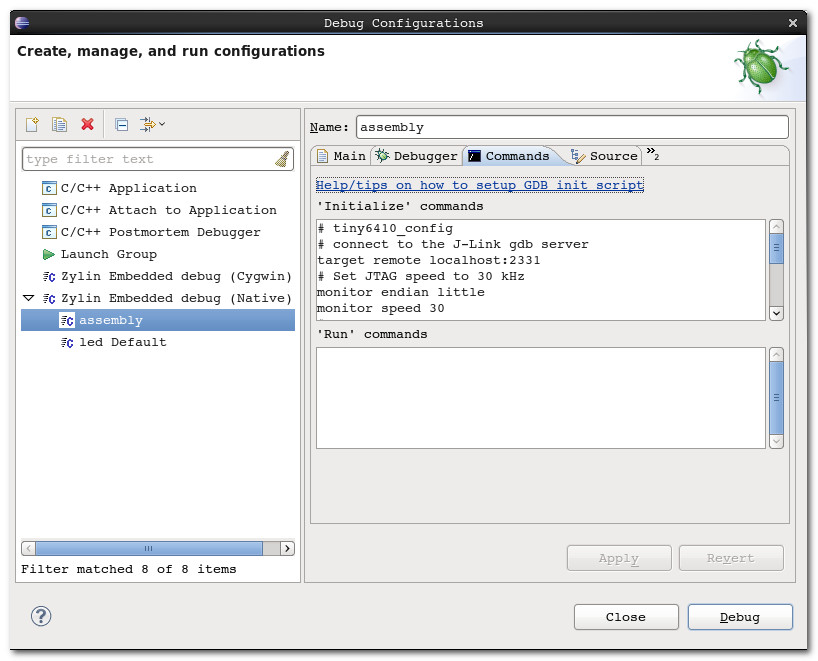Clear the filter text with the broom icon
This screenshot has width=818, height=661.
(282, 159)
